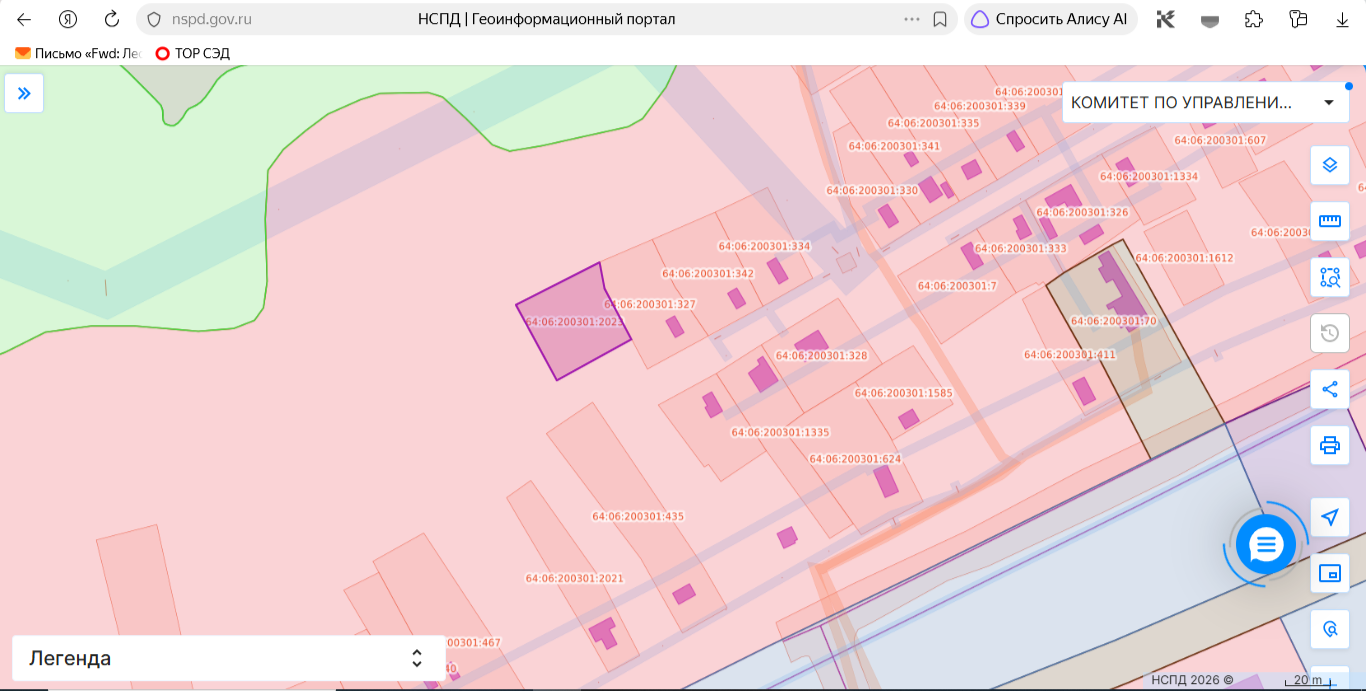
Task: Click the site protection shield icon
Action: (x=153, y=19)
